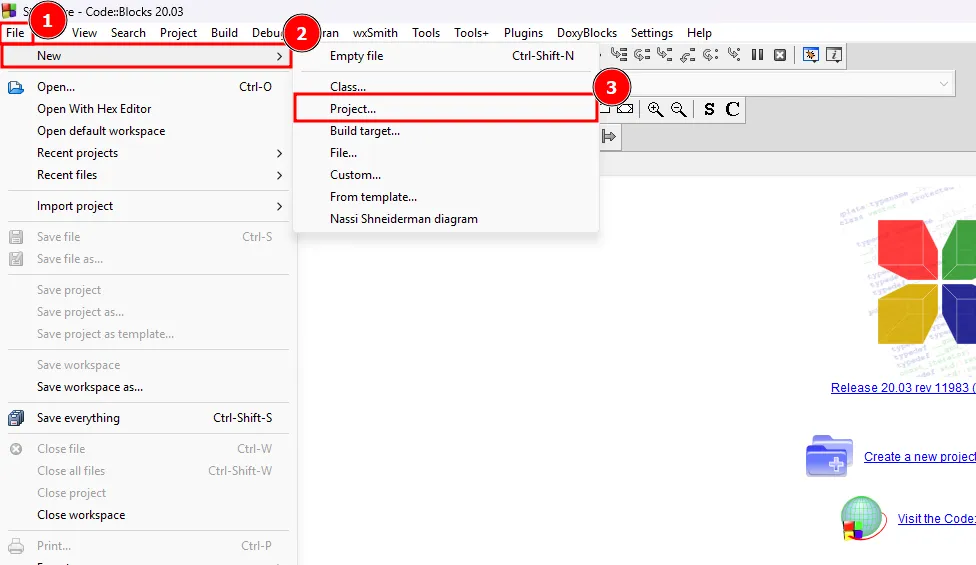Open the Plugins menu
976x565 pixels.
[x=523, y=33]
